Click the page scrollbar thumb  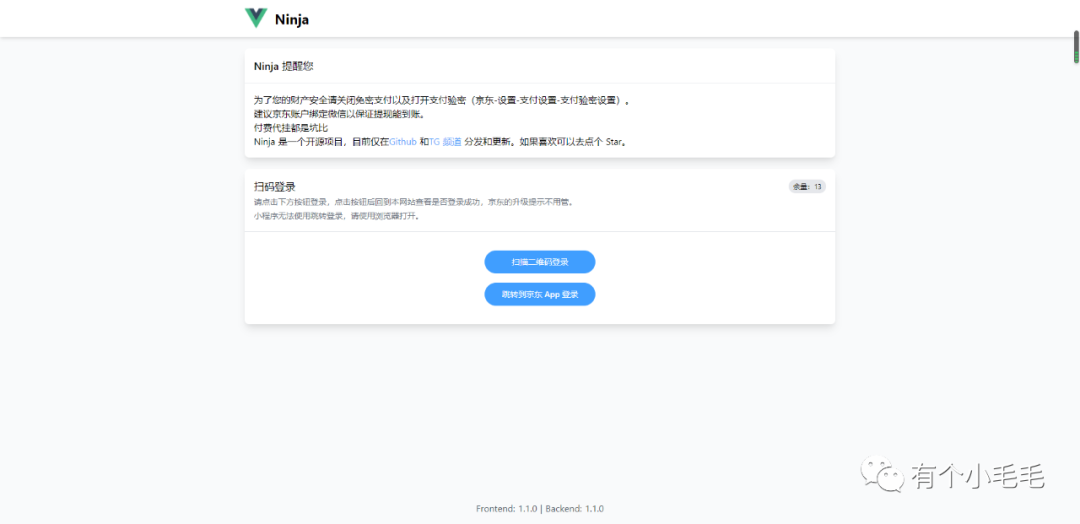1076,47
